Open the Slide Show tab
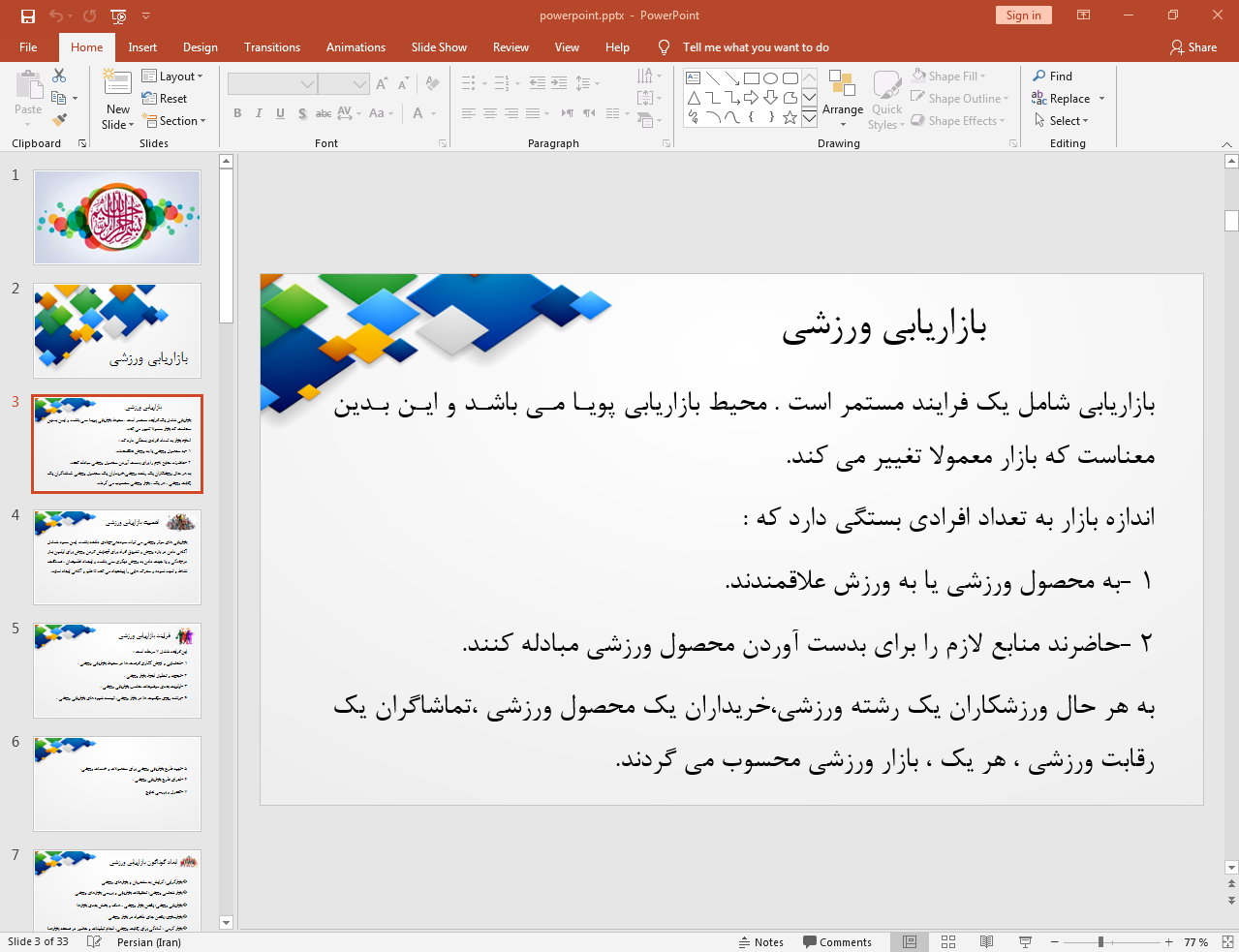 click(439, 47)
